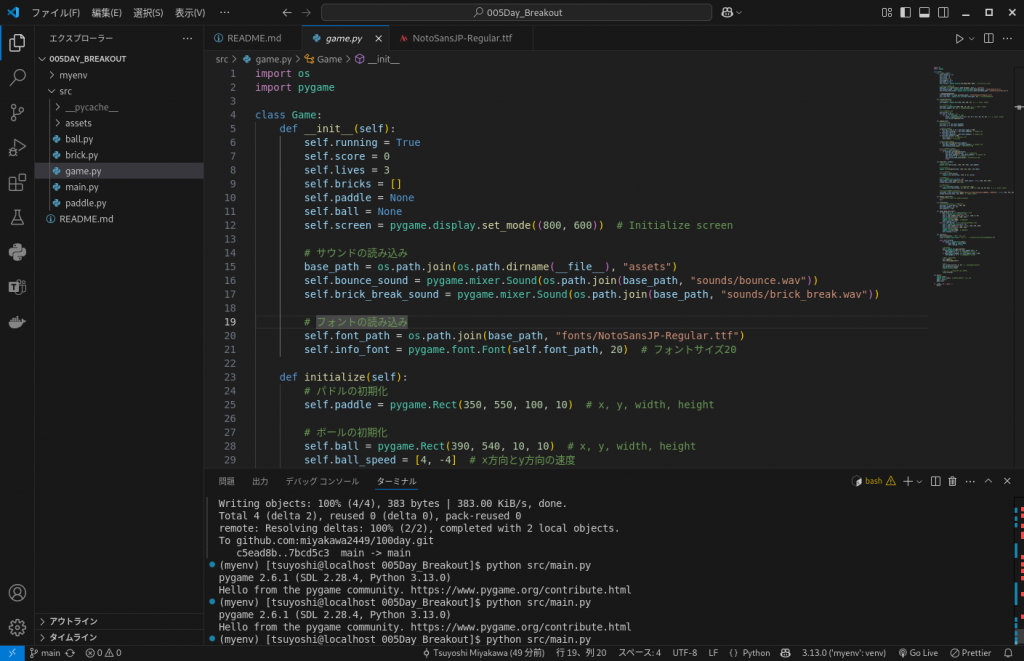The width and height of the screenshot is (1024, 661).
Task: Click Prettier in status bar
Action: (970, 653)
